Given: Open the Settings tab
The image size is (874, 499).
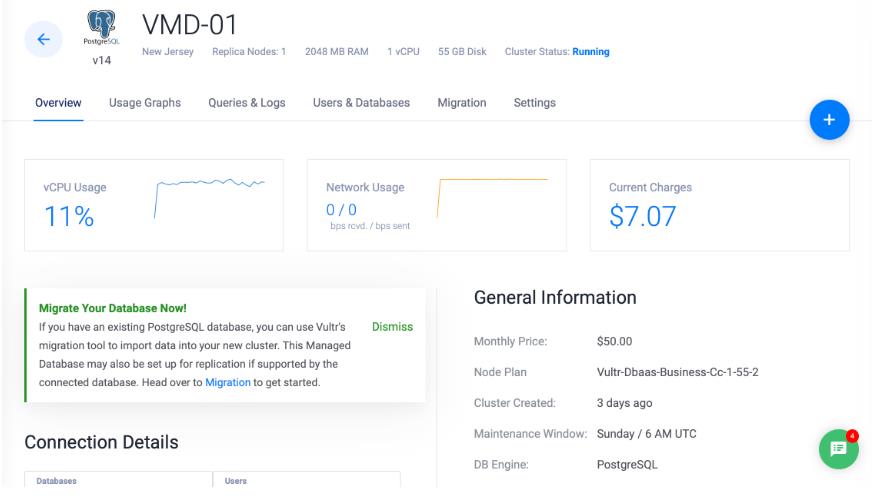Looking at the screenshot, I should point(534,103).
